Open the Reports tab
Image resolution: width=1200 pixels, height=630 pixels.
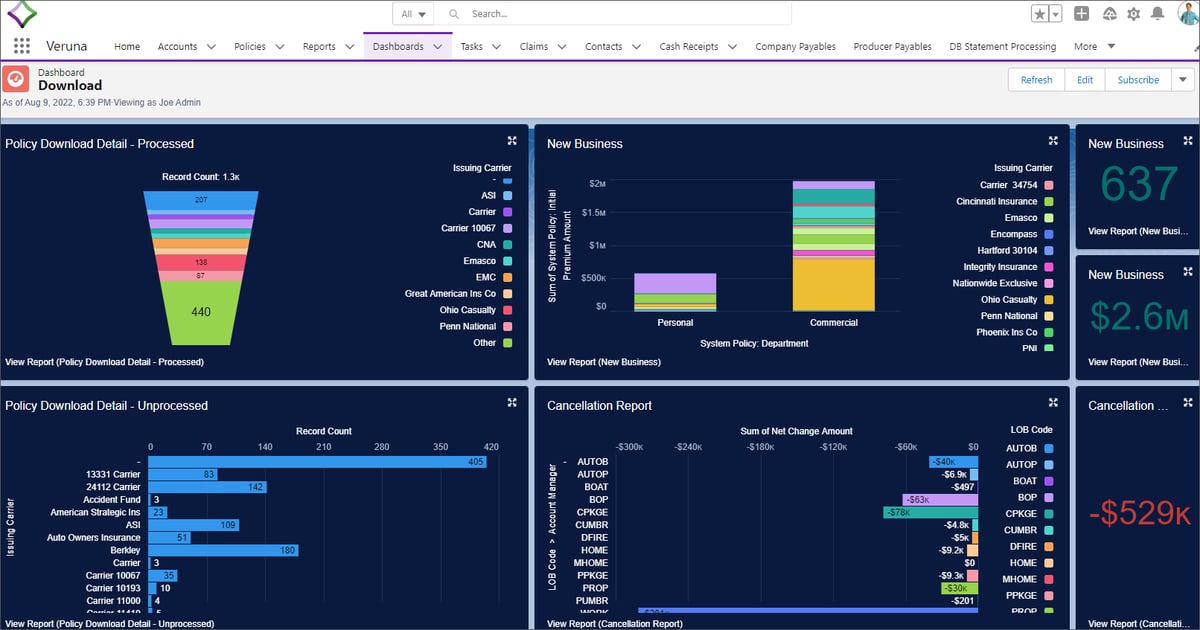tap(319, 46)
